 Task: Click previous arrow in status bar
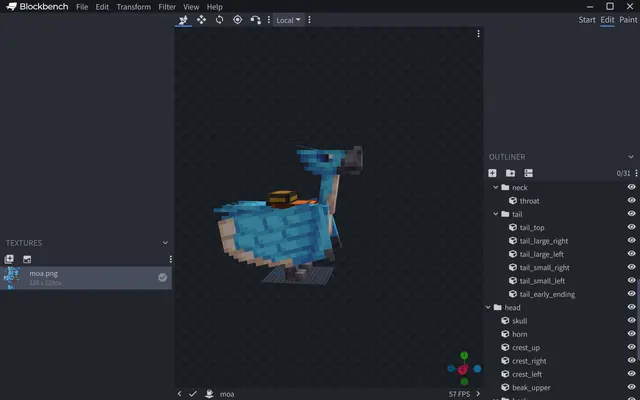click(x=180, y=394)
